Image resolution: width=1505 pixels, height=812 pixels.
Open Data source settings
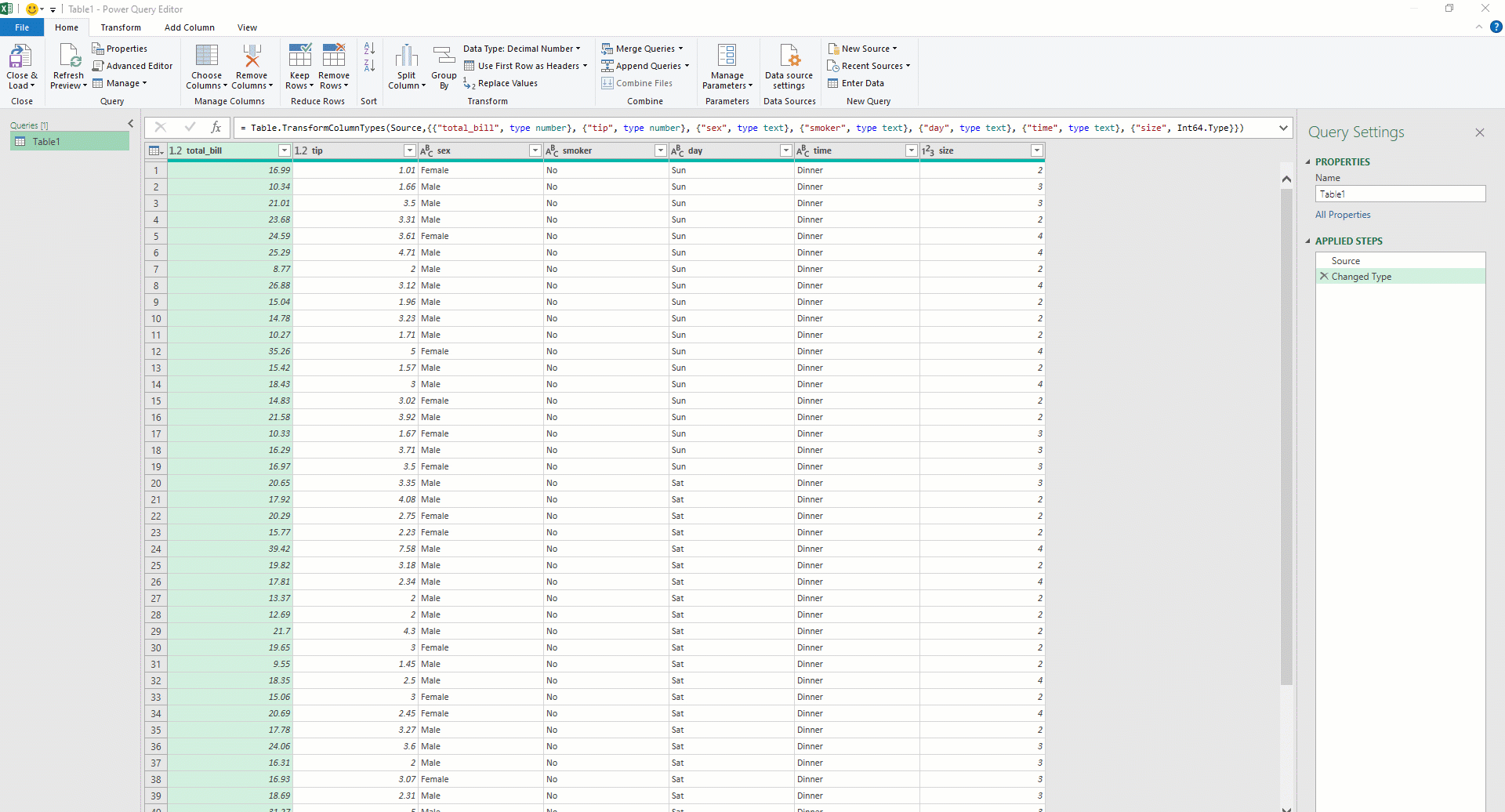pos(789,56)
